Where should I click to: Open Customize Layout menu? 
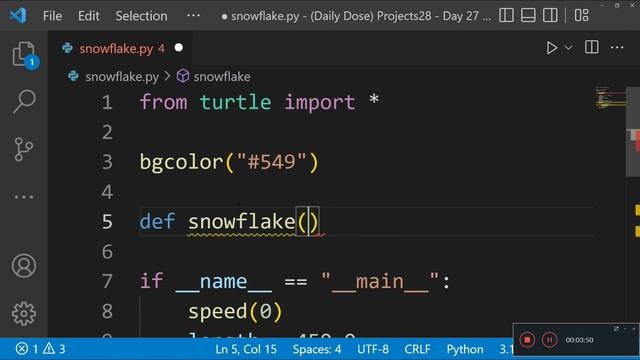582,16
